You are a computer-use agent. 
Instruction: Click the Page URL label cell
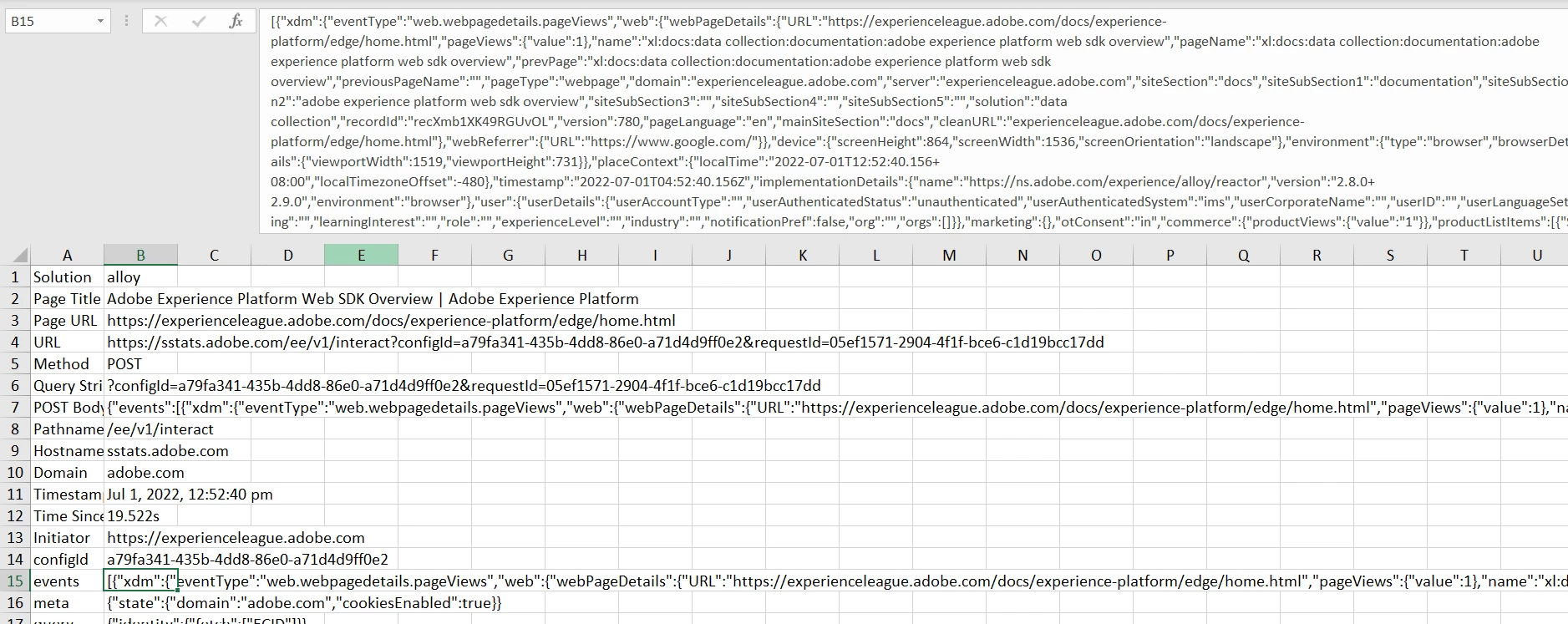point(67,320)
